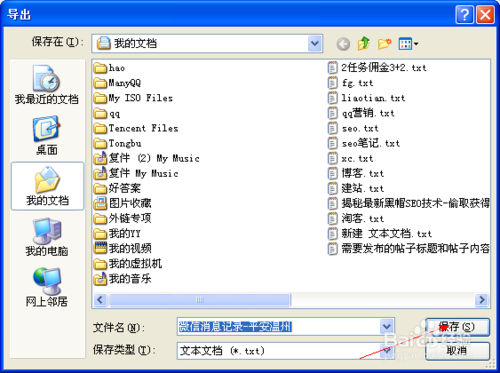This screenshot has width=500, height=373.
Task: Select the file 建站.txt
Action: tap(356, 189)
